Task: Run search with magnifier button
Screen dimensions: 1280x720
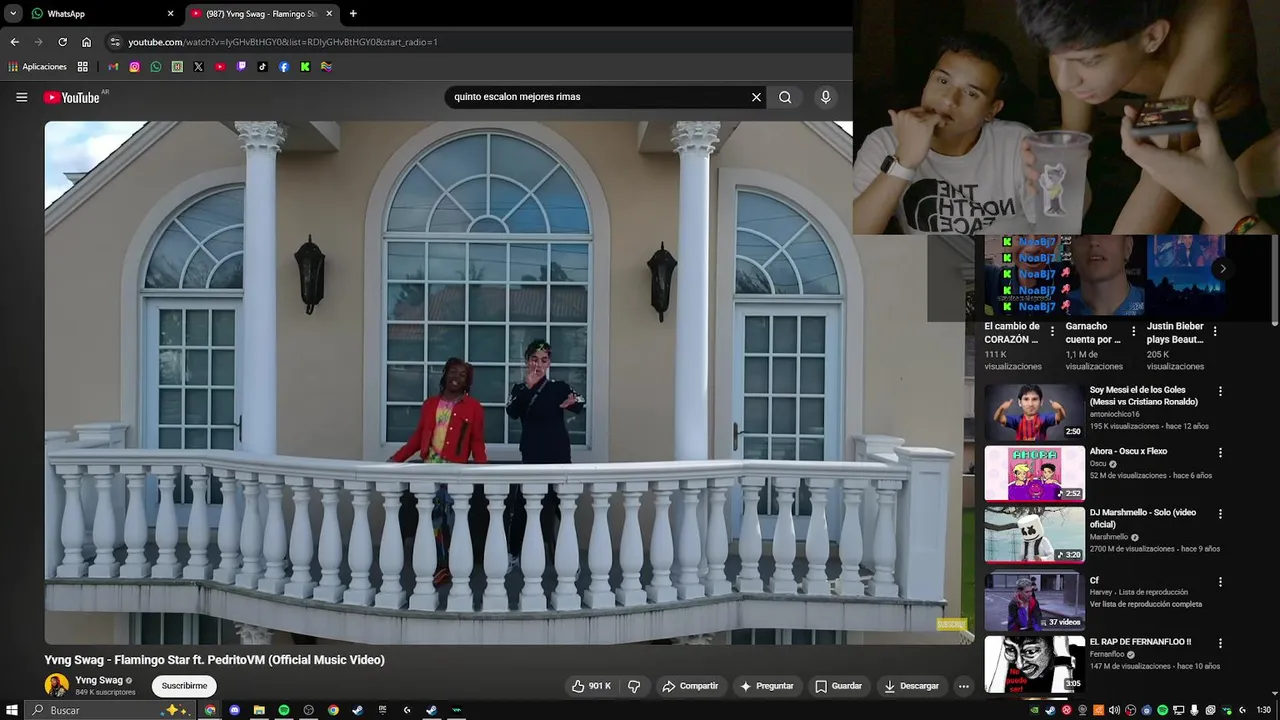Action: [x=785, y=97]
